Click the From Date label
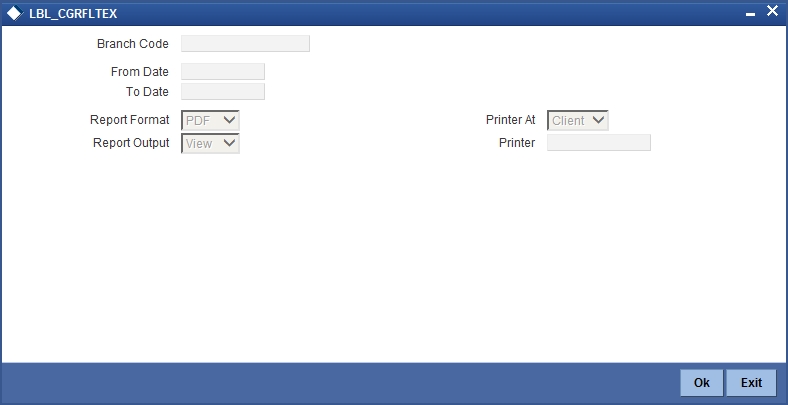Screen dimensions: 788x405 pos(140,72)
